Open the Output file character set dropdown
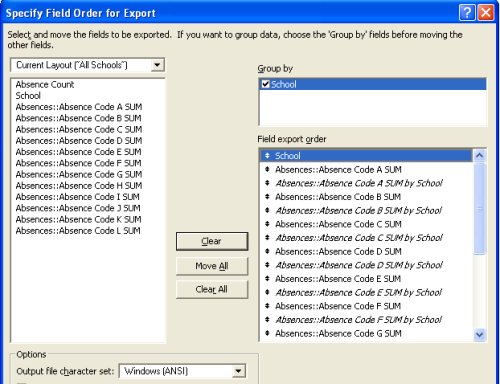 click(x=238, y=371)
